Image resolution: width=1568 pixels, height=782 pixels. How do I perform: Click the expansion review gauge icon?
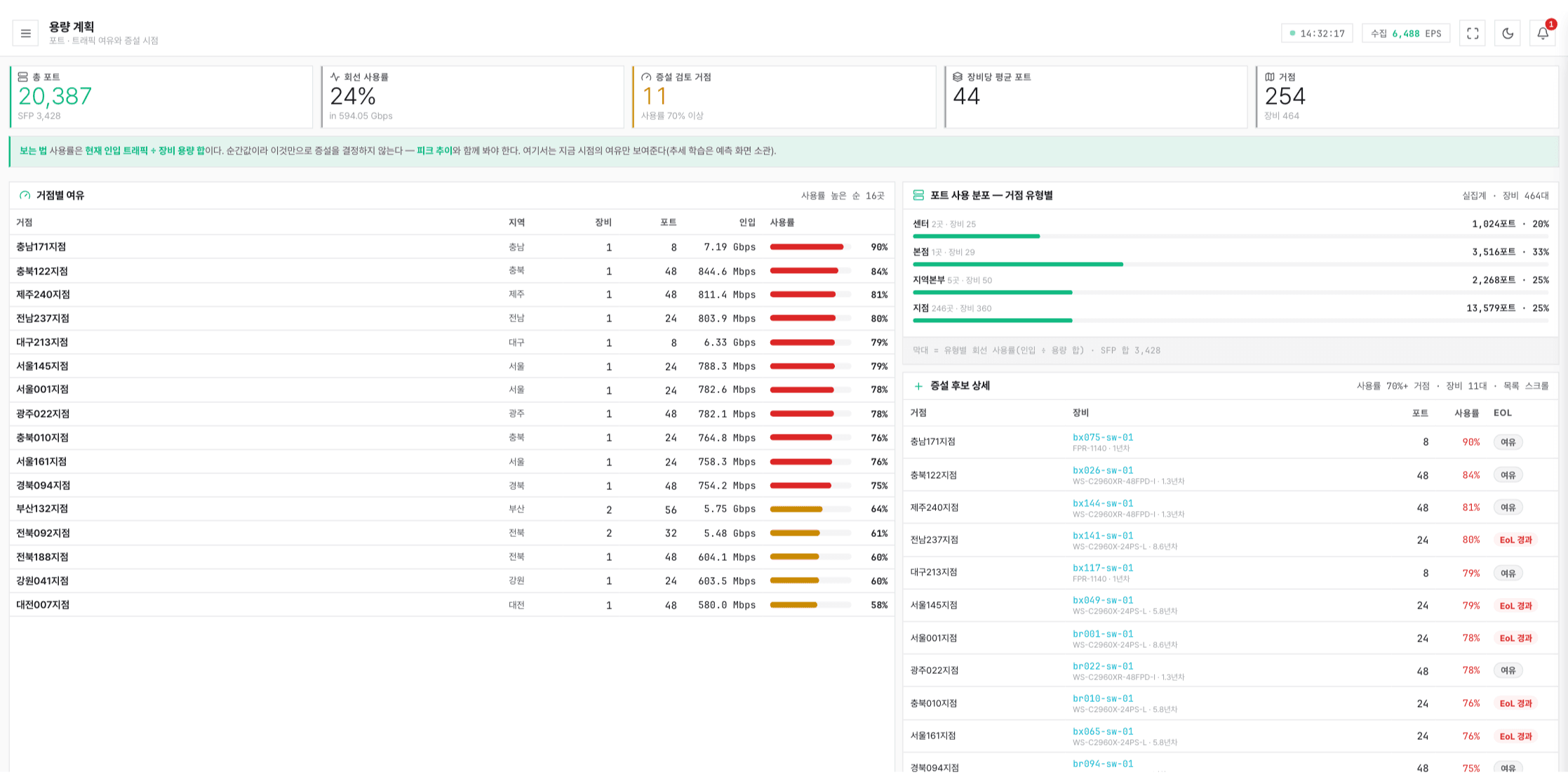click(646, 77)
